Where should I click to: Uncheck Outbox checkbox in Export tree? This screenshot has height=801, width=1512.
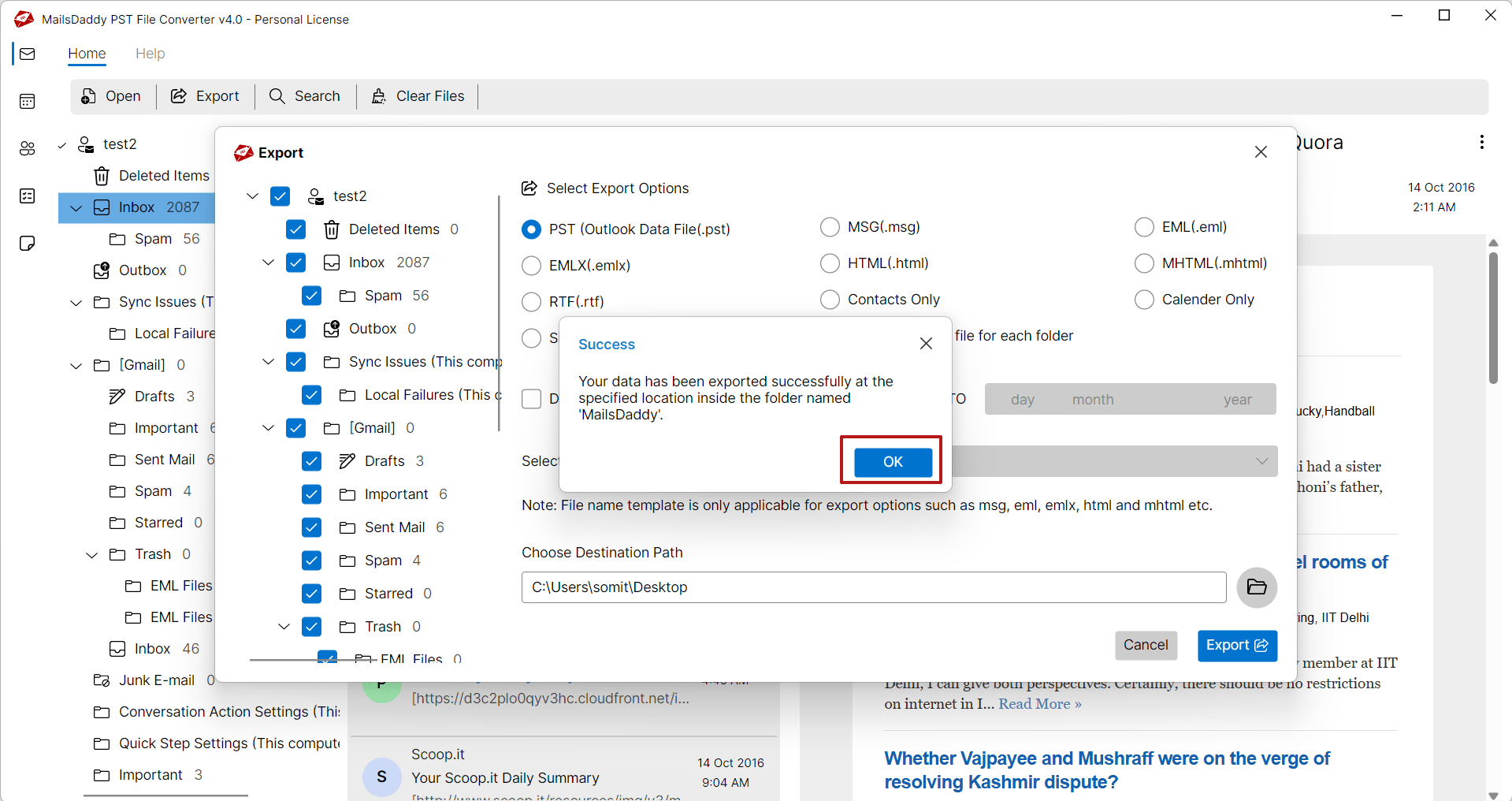tap(295, 329)
